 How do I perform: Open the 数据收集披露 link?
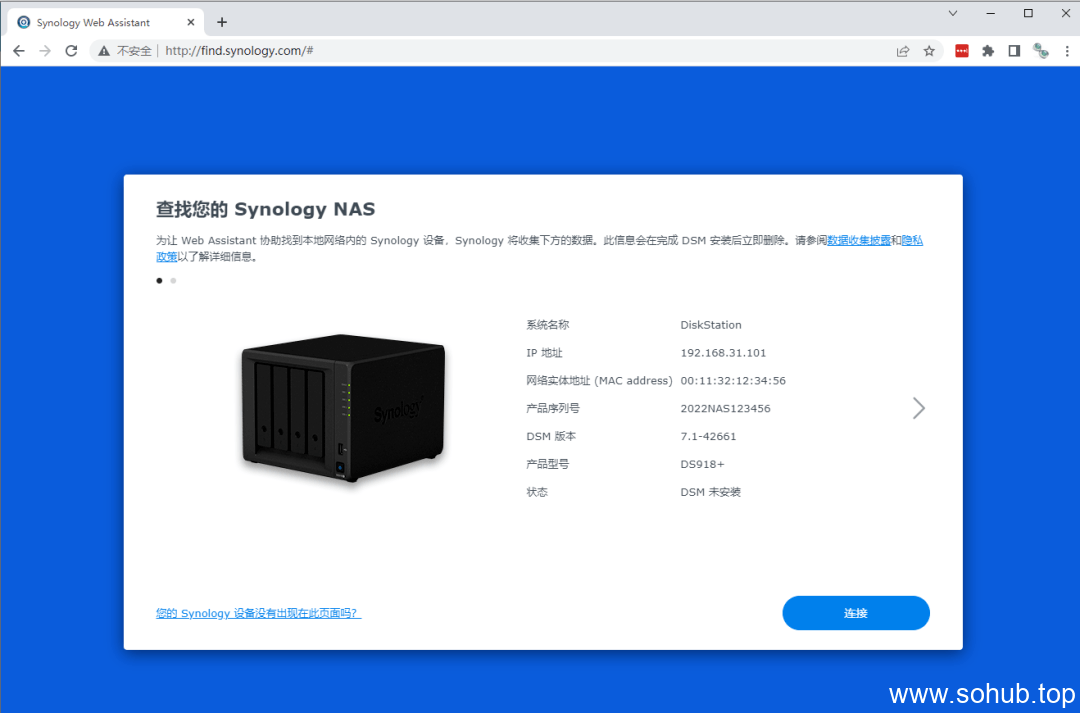[x=860, y=240]
